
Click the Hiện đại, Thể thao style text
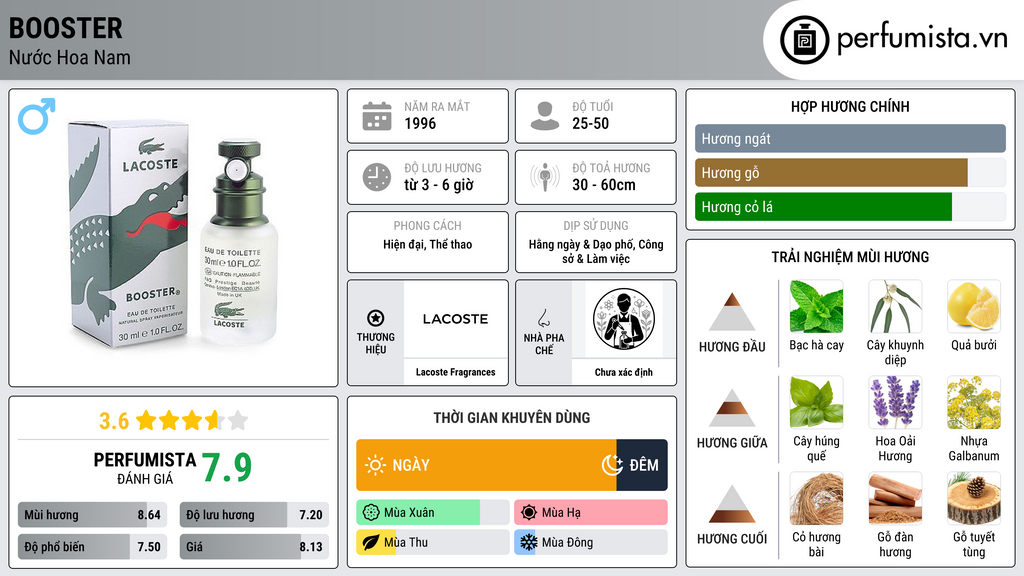428,244
